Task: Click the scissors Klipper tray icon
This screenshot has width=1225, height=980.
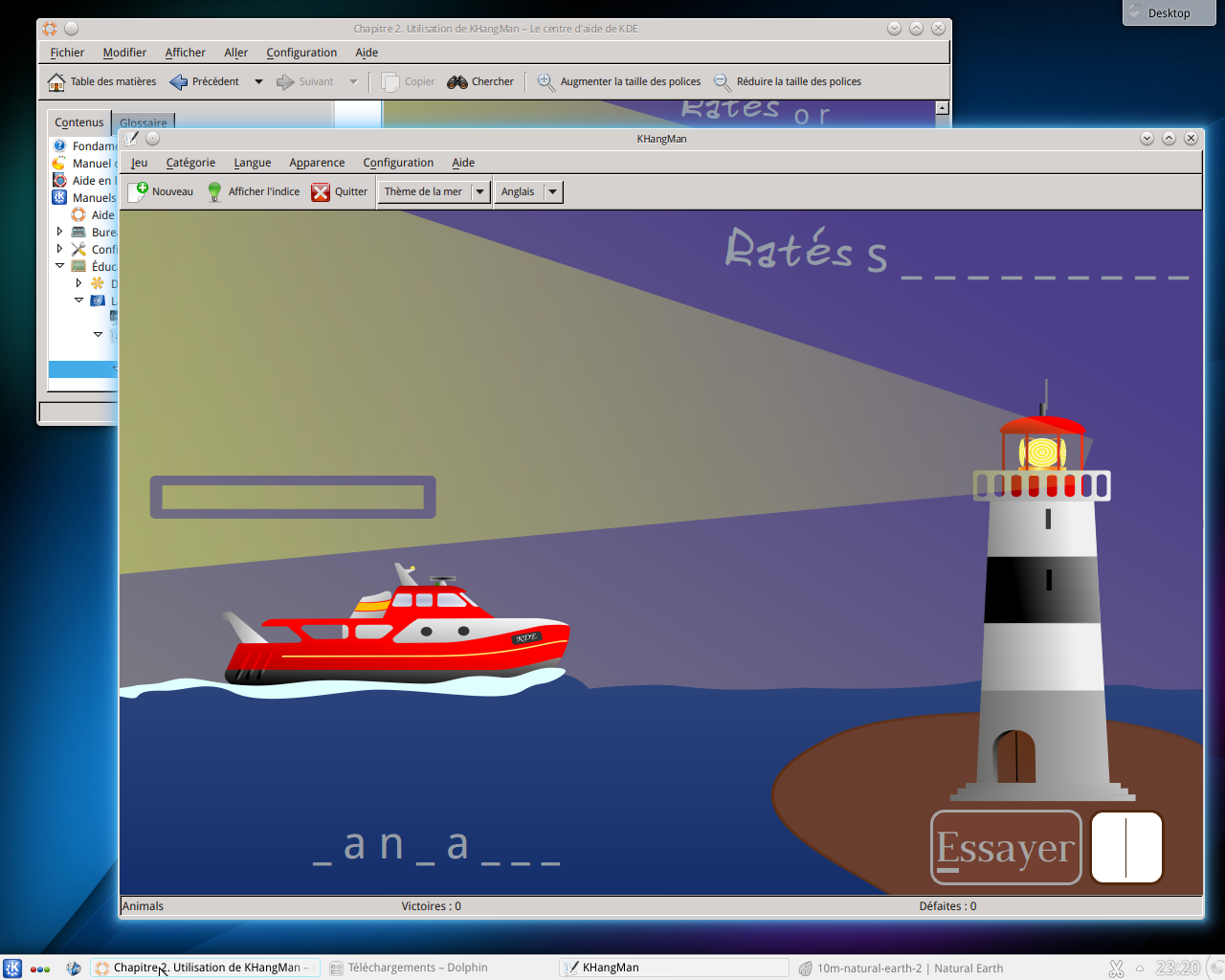Action: click(x=1116, y=969)
